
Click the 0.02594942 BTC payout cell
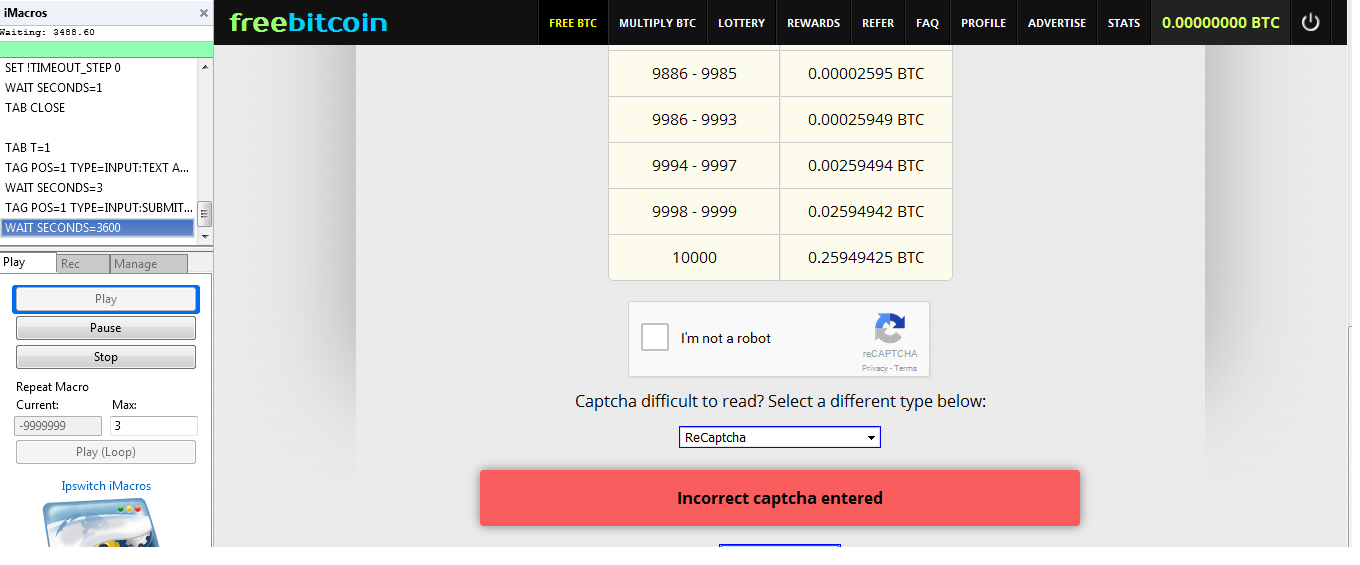[866, 211]
